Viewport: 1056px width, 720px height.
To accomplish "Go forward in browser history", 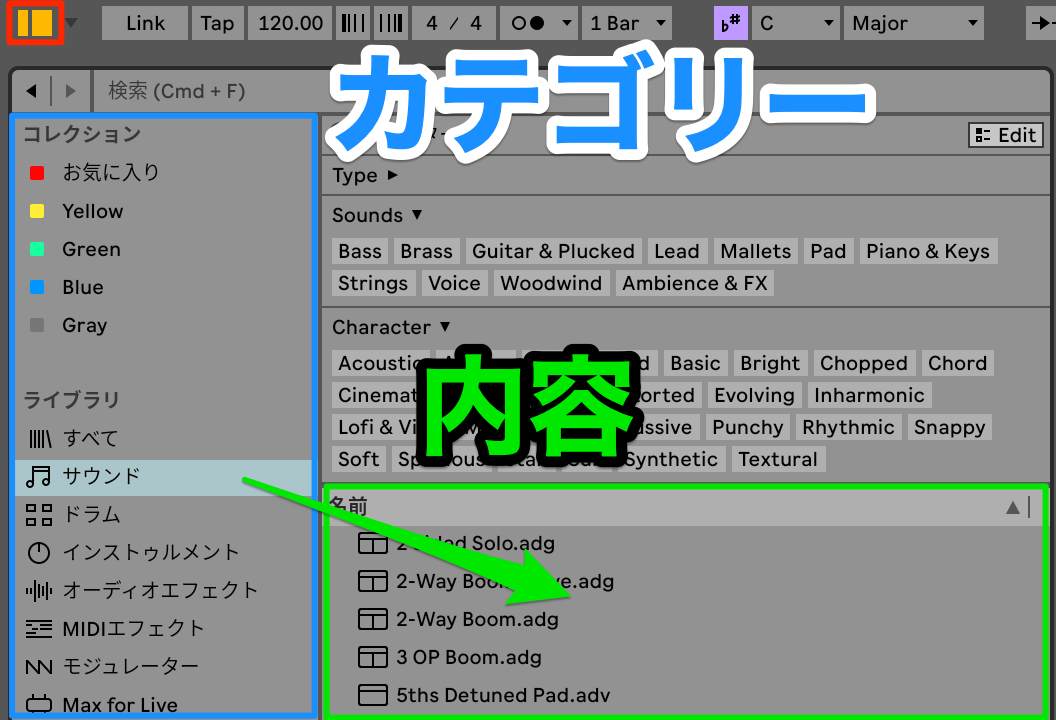I will click(70, 91).
